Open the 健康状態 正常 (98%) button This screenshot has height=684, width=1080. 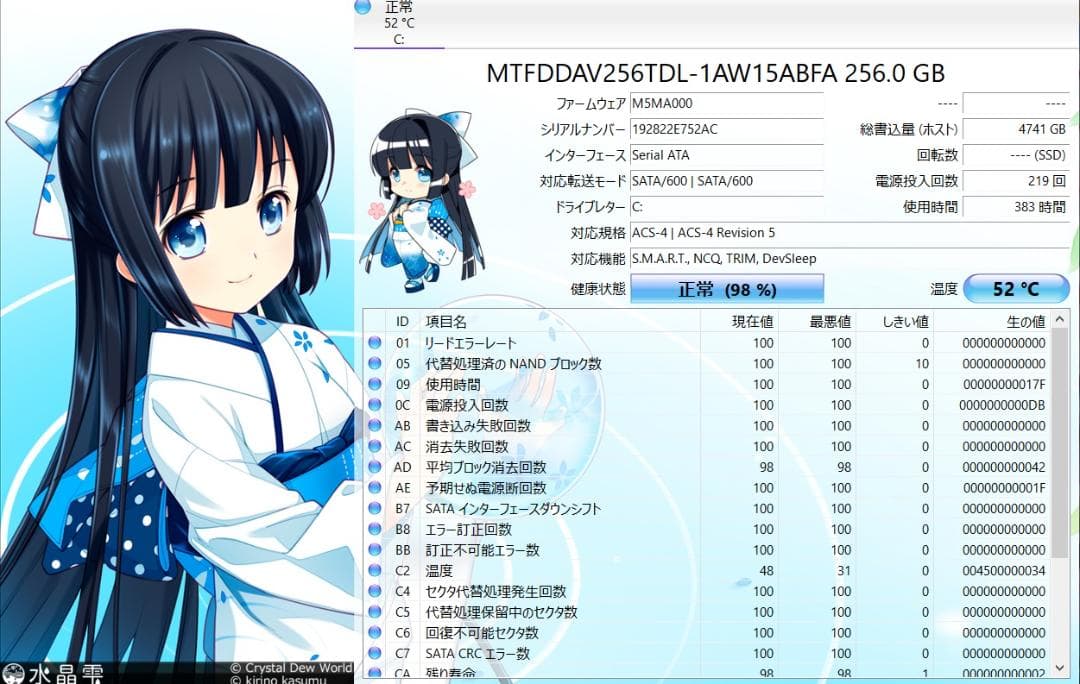pyautogui.click(x=727, y=288)
